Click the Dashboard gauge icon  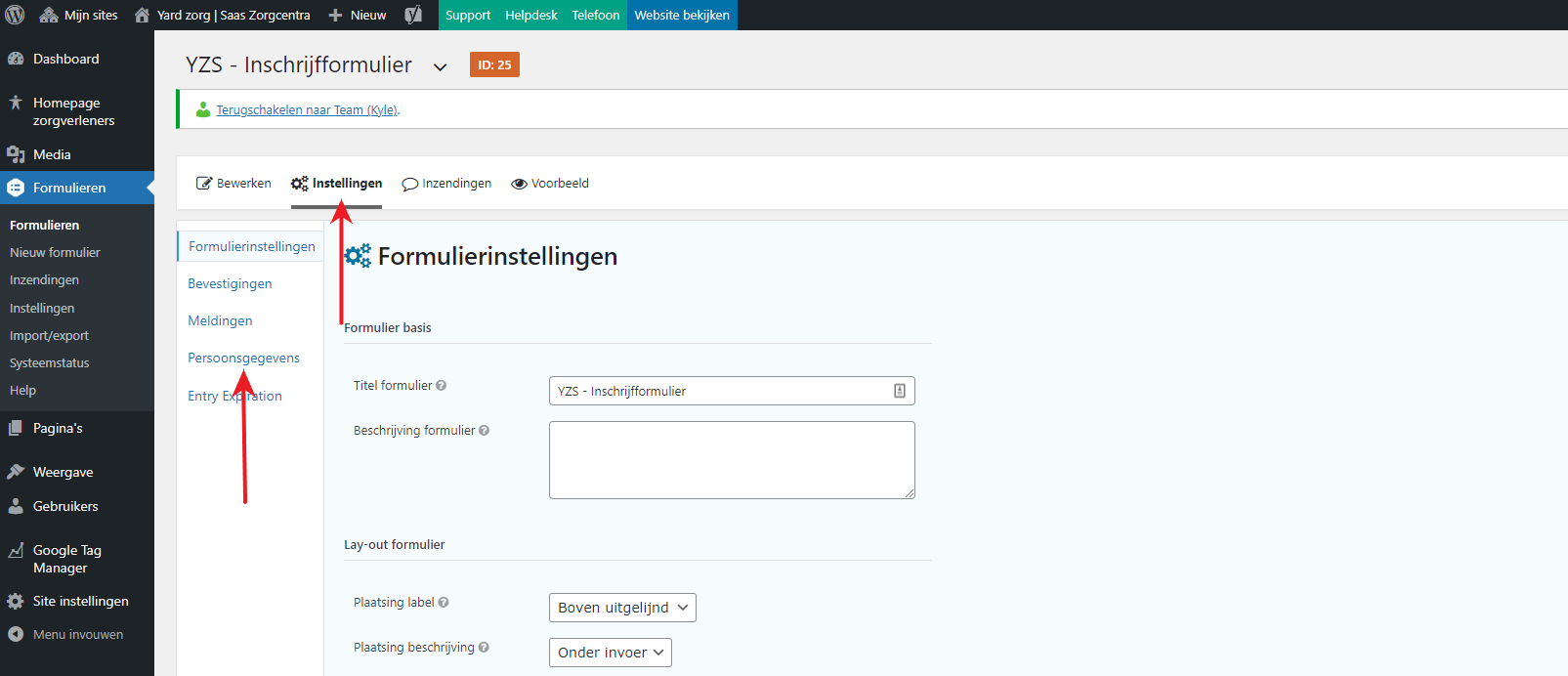point(16,59)
